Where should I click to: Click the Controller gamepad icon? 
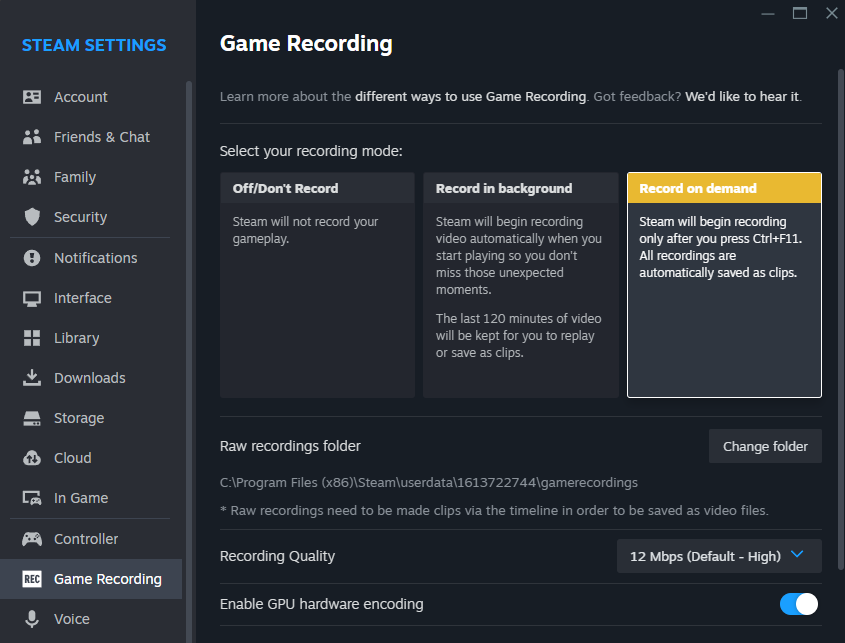click(x=32, y=539)
